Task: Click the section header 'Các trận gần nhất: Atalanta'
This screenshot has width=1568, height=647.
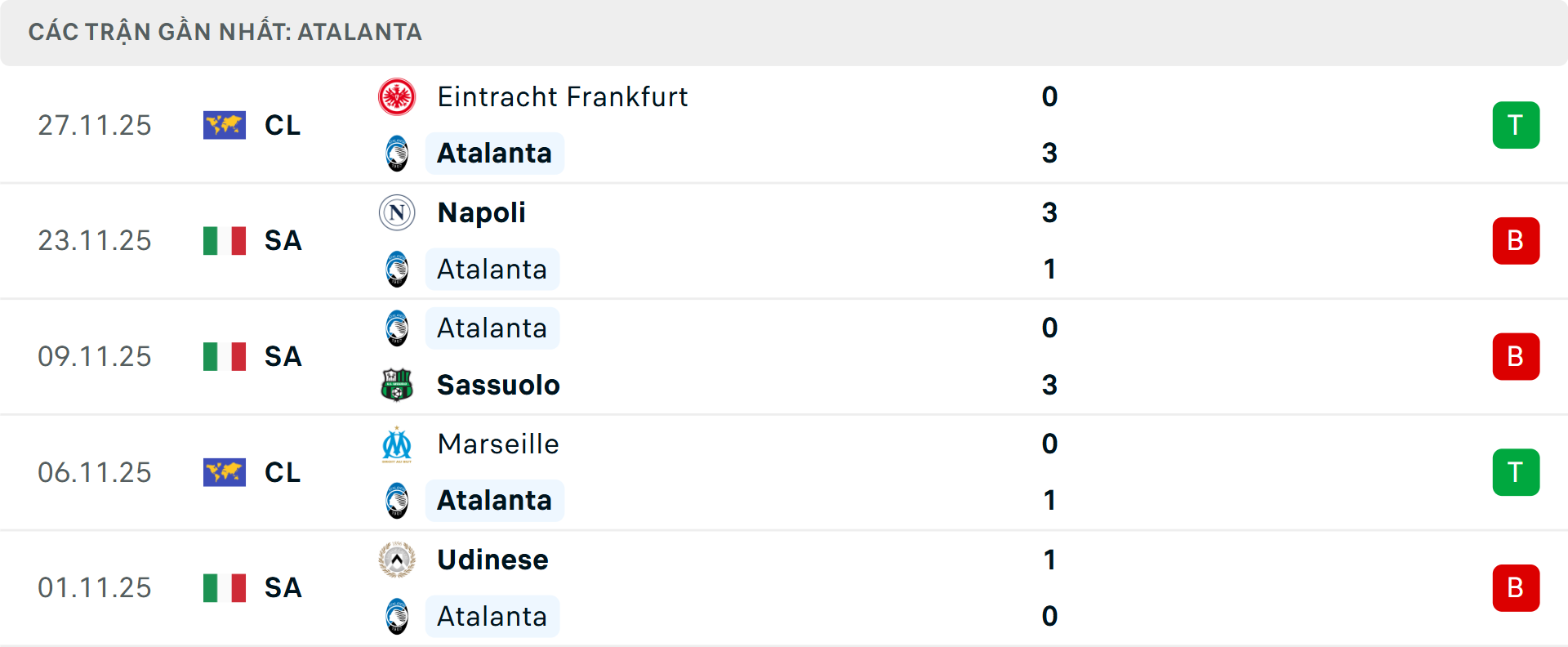Action: coord(225,32)
